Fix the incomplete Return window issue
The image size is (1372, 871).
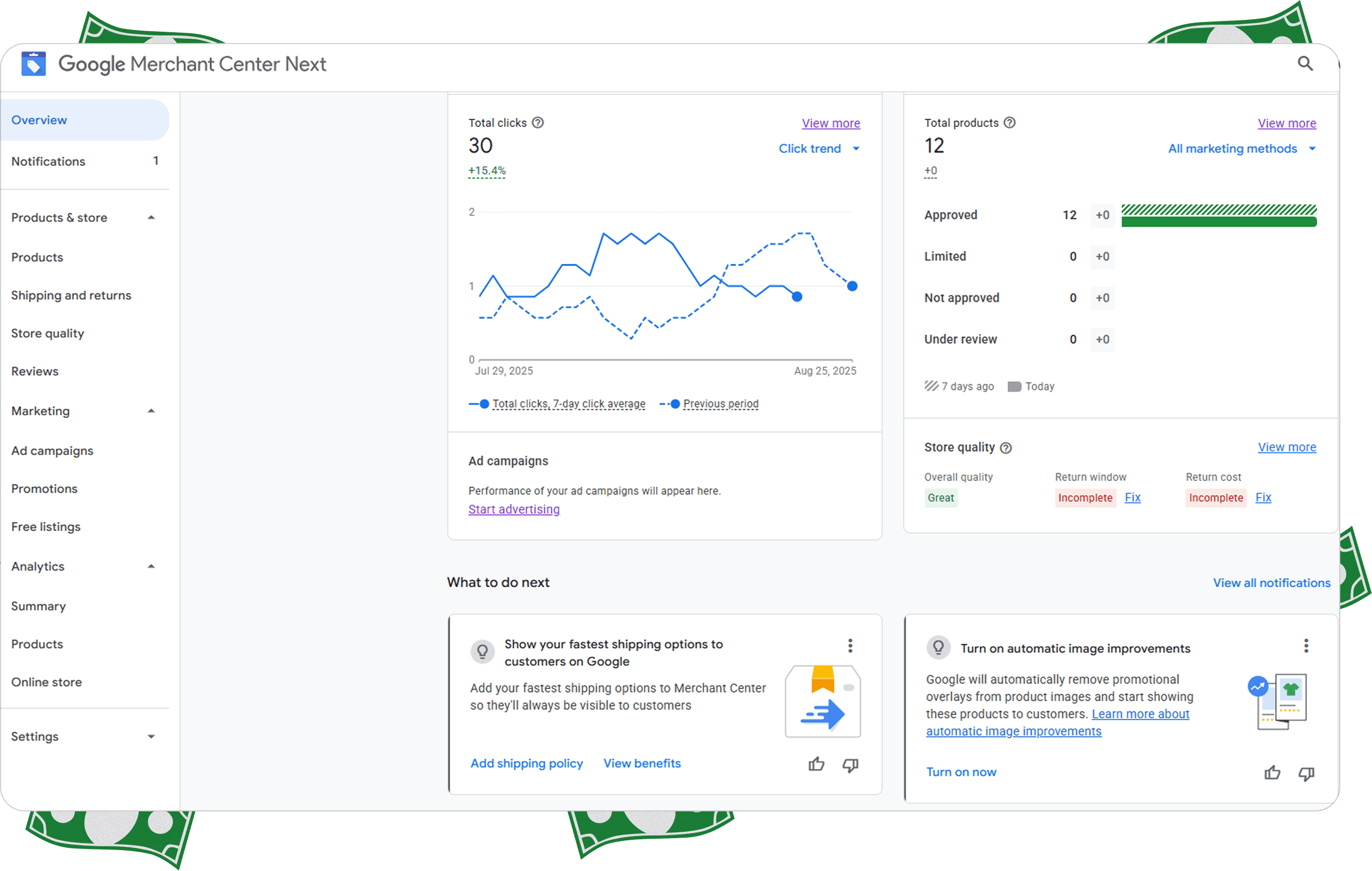coord(1133,498)
